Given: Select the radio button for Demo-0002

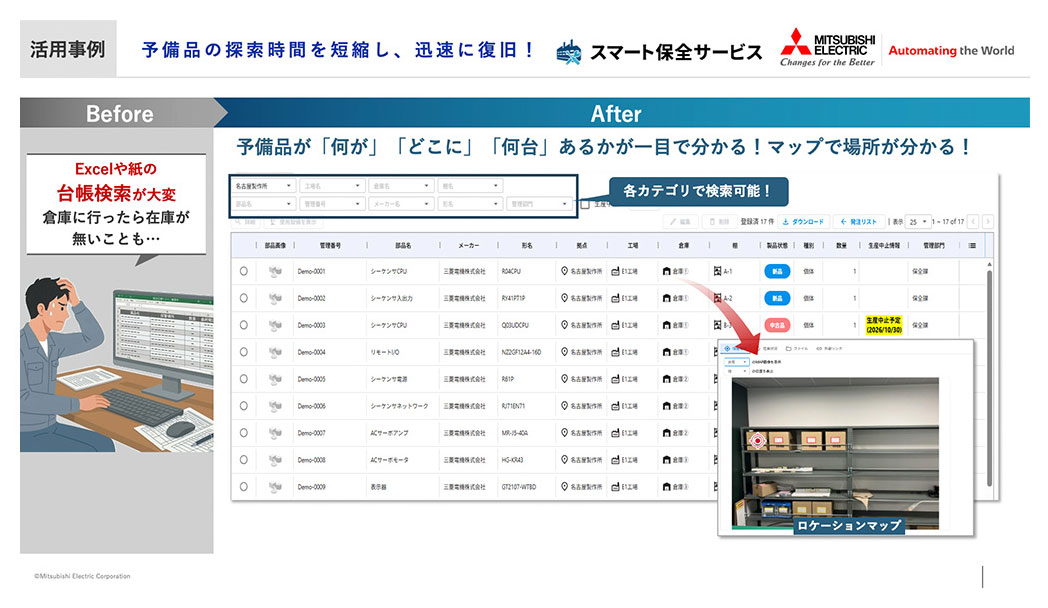Looking at the screenshot, I should (x=243, y=298).
